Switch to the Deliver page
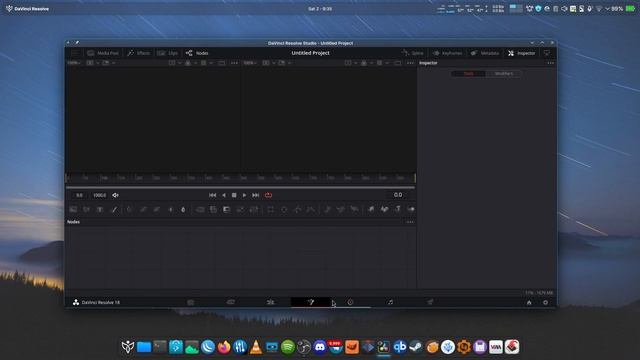This screenshot has width=640, height=360. 430,302
